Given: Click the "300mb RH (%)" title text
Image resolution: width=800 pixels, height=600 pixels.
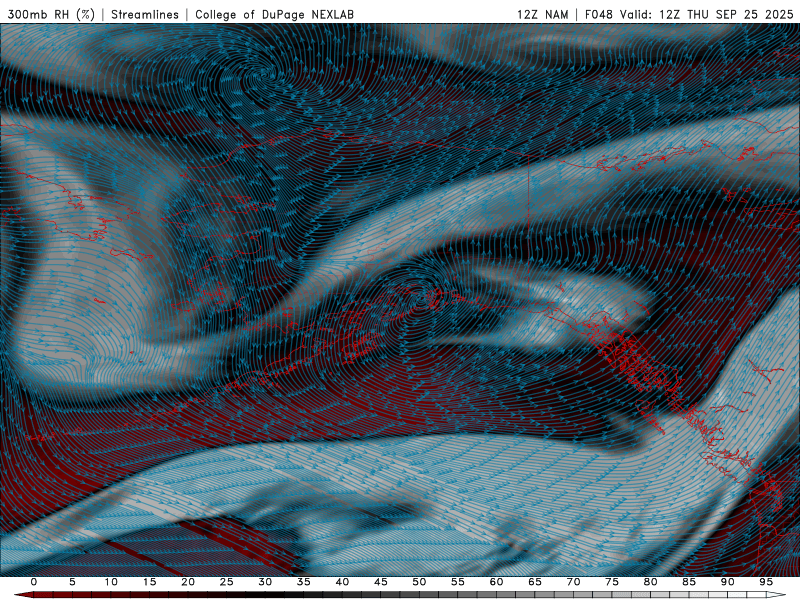Looking at the screenshot, I should [51, 14].
